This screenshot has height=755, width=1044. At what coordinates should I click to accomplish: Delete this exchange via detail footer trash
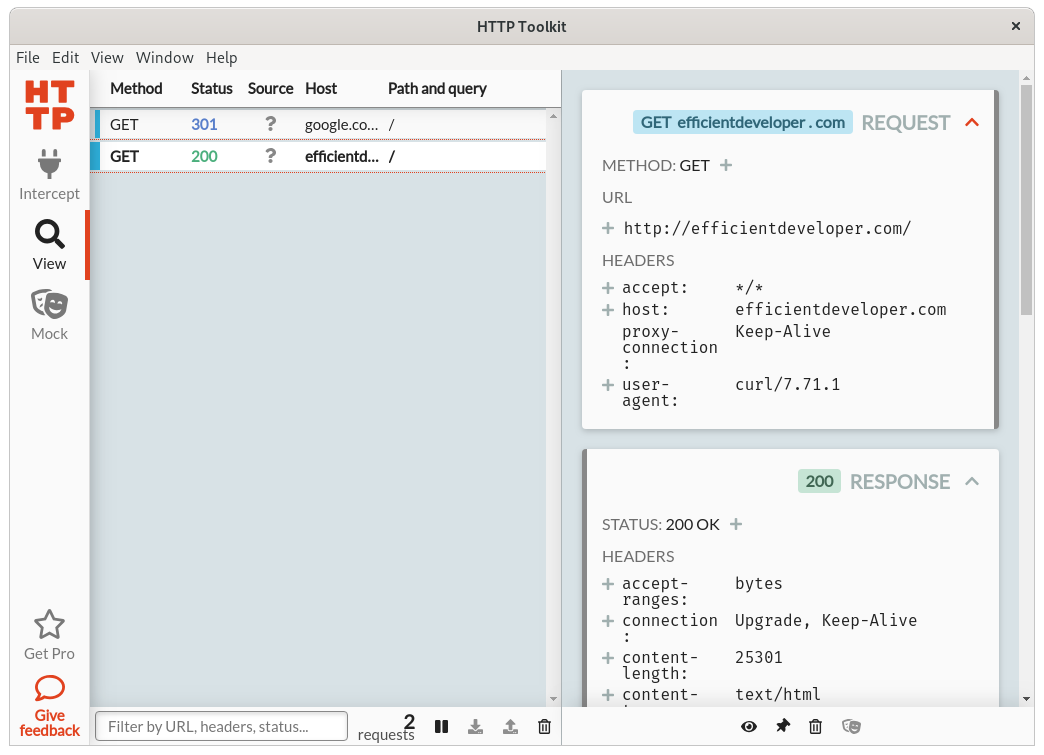coord(816,726)
